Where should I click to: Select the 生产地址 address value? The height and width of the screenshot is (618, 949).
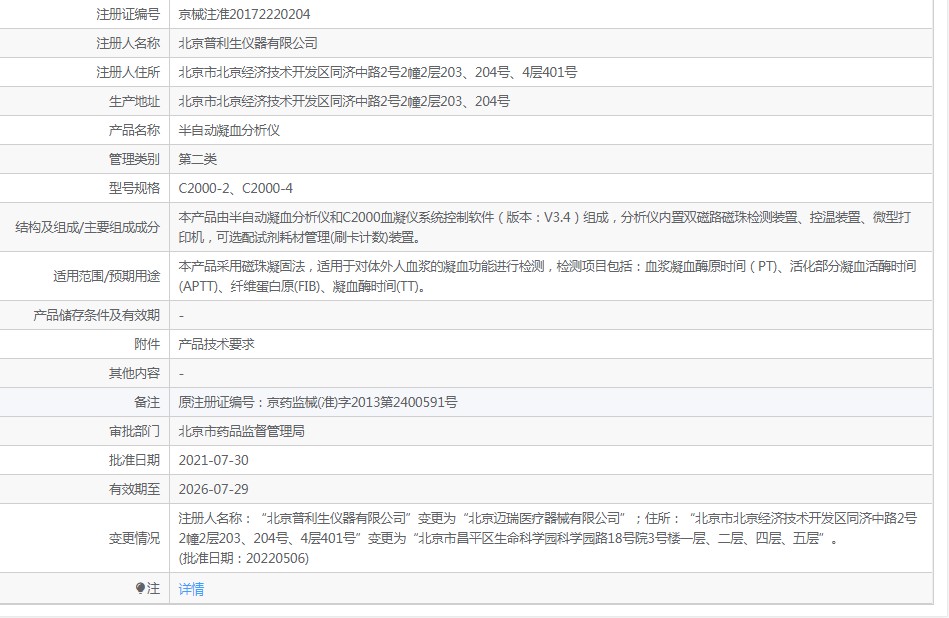click(x=344, y=101)
